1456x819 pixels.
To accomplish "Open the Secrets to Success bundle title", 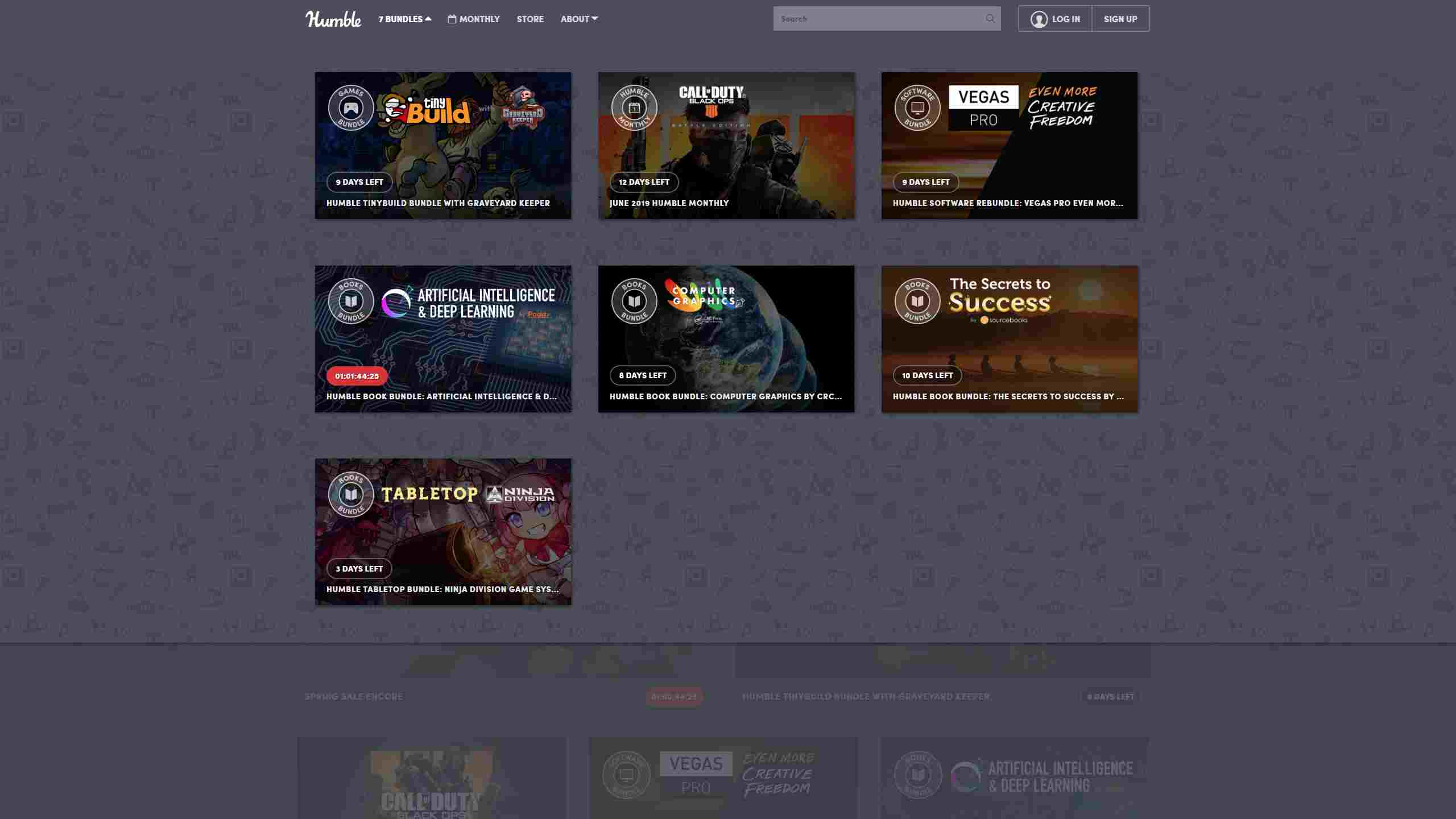I will [x=1008, y=396].
